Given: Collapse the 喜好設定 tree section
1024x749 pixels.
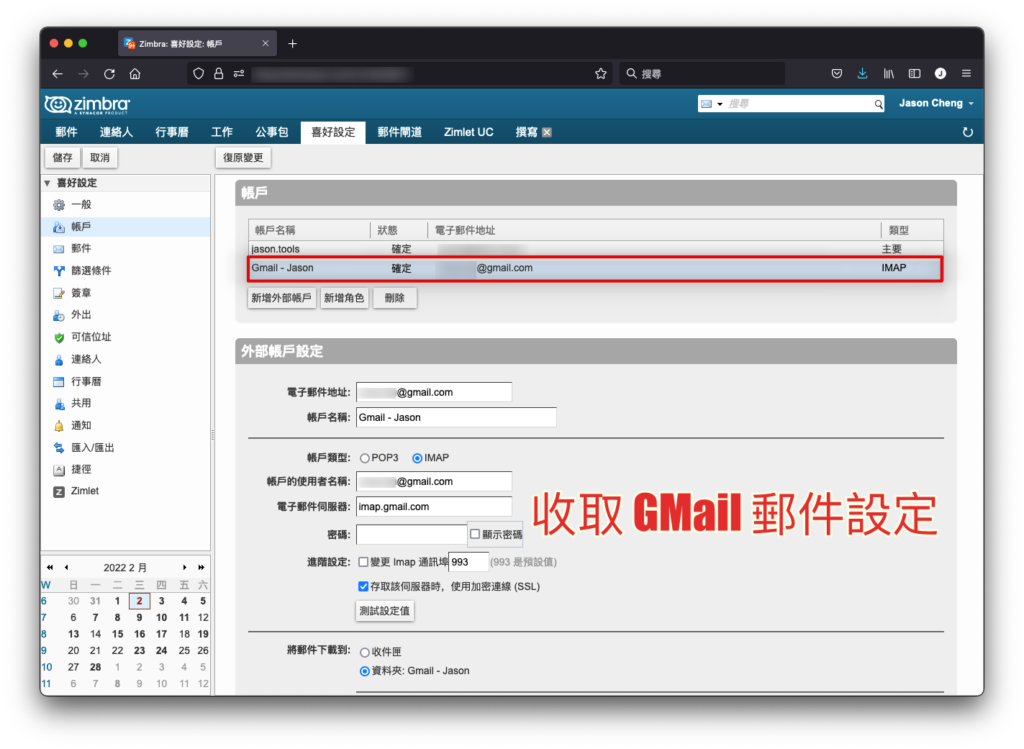Looking at the screenshot, I should (x=47, y=183).
